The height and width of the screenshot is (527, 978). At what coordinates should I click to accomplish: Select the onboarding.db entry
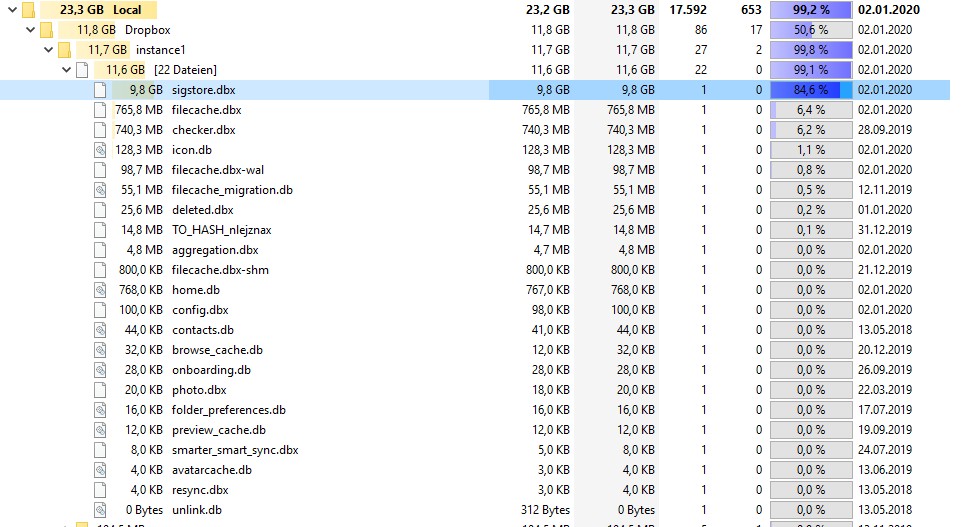211,370
